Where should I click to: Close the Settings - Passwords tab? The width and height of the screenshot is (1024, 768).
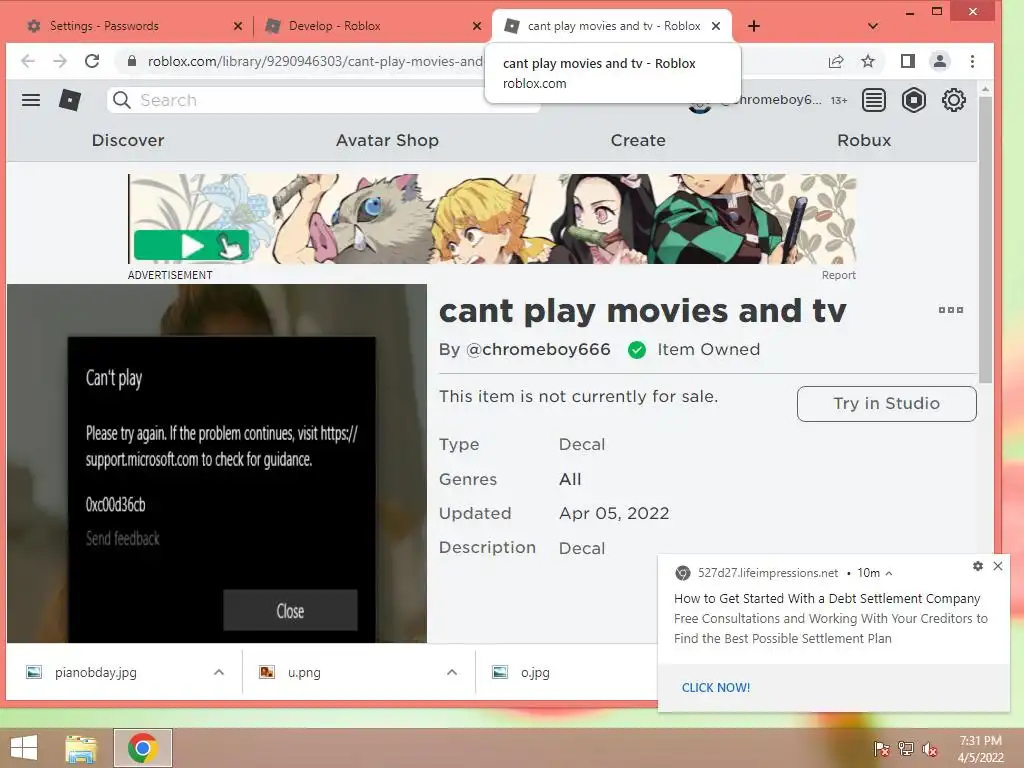[238, 26]
